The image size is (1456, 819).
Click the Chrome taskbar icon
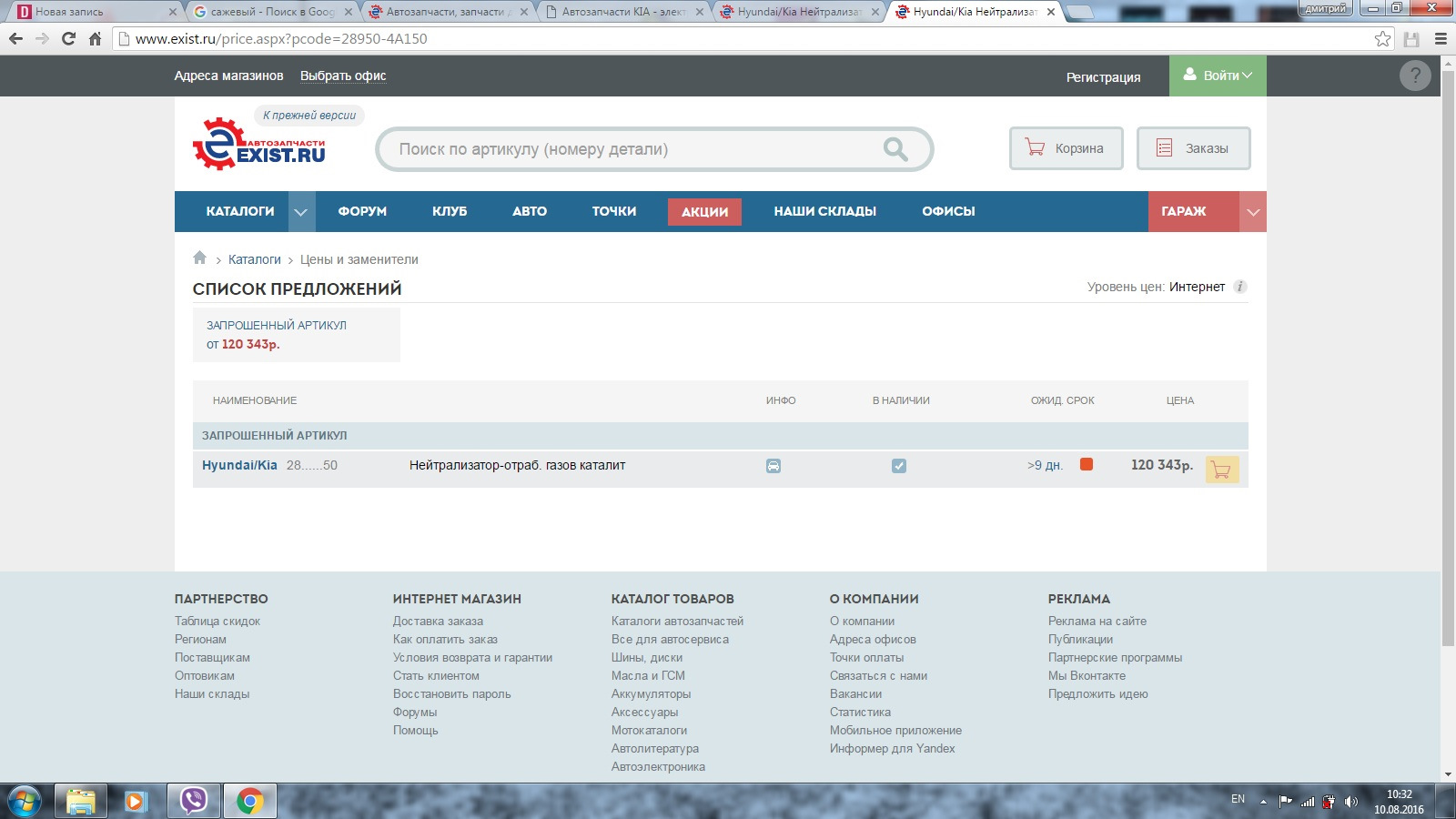(249, 802)
